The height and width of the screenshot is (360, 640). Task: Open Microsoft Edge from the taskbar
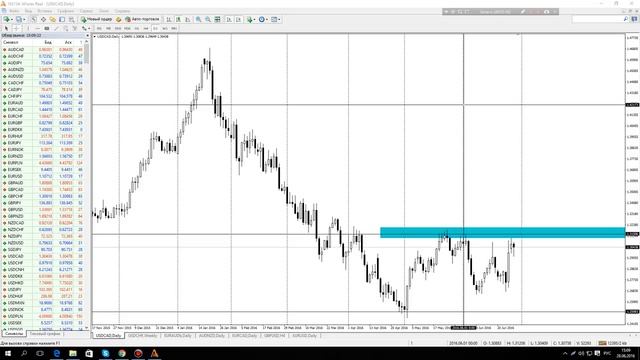56,353
